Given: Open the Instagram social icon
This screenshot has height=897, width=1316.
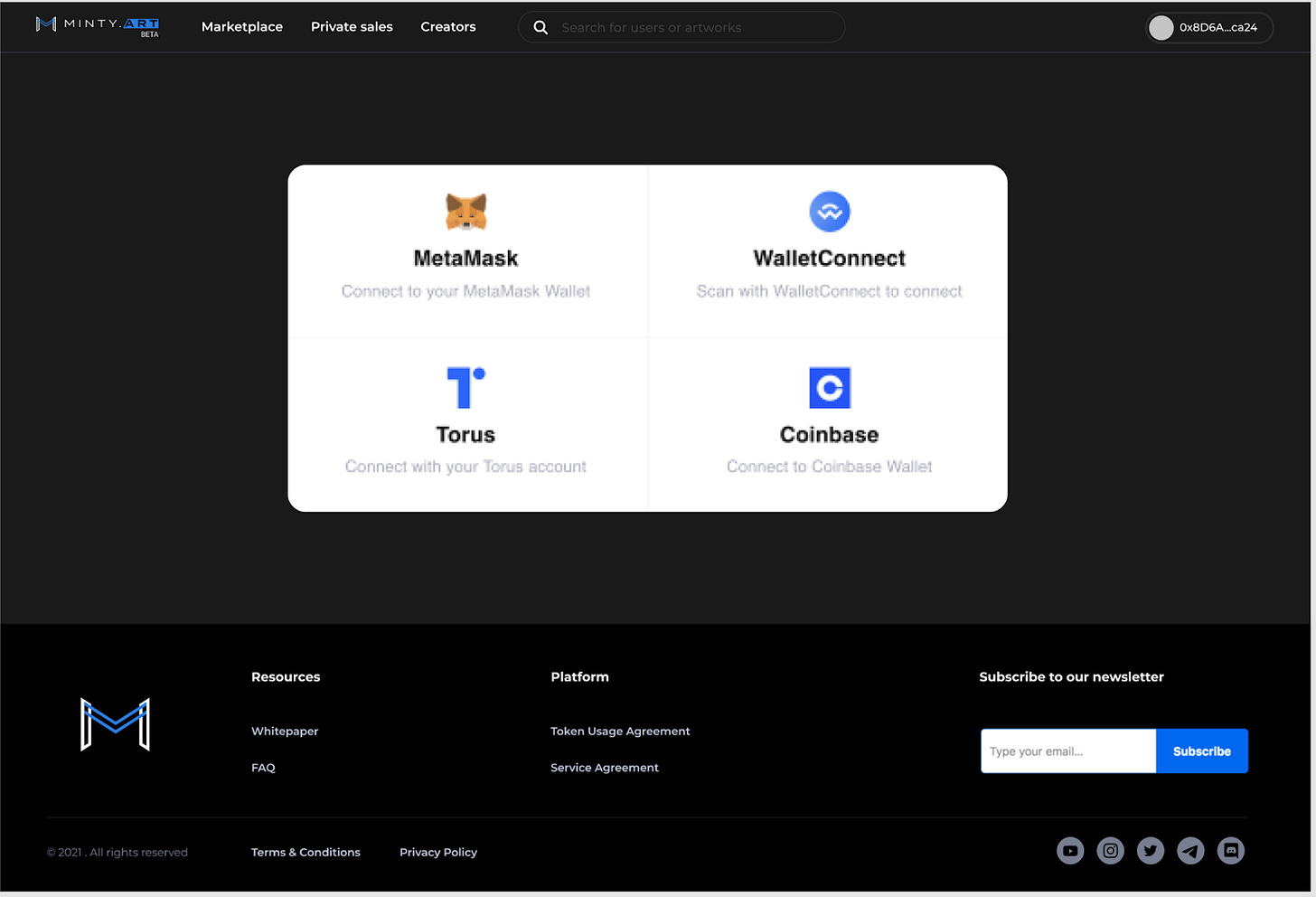Looking at the screenshot, I should tap(1111, 851).
